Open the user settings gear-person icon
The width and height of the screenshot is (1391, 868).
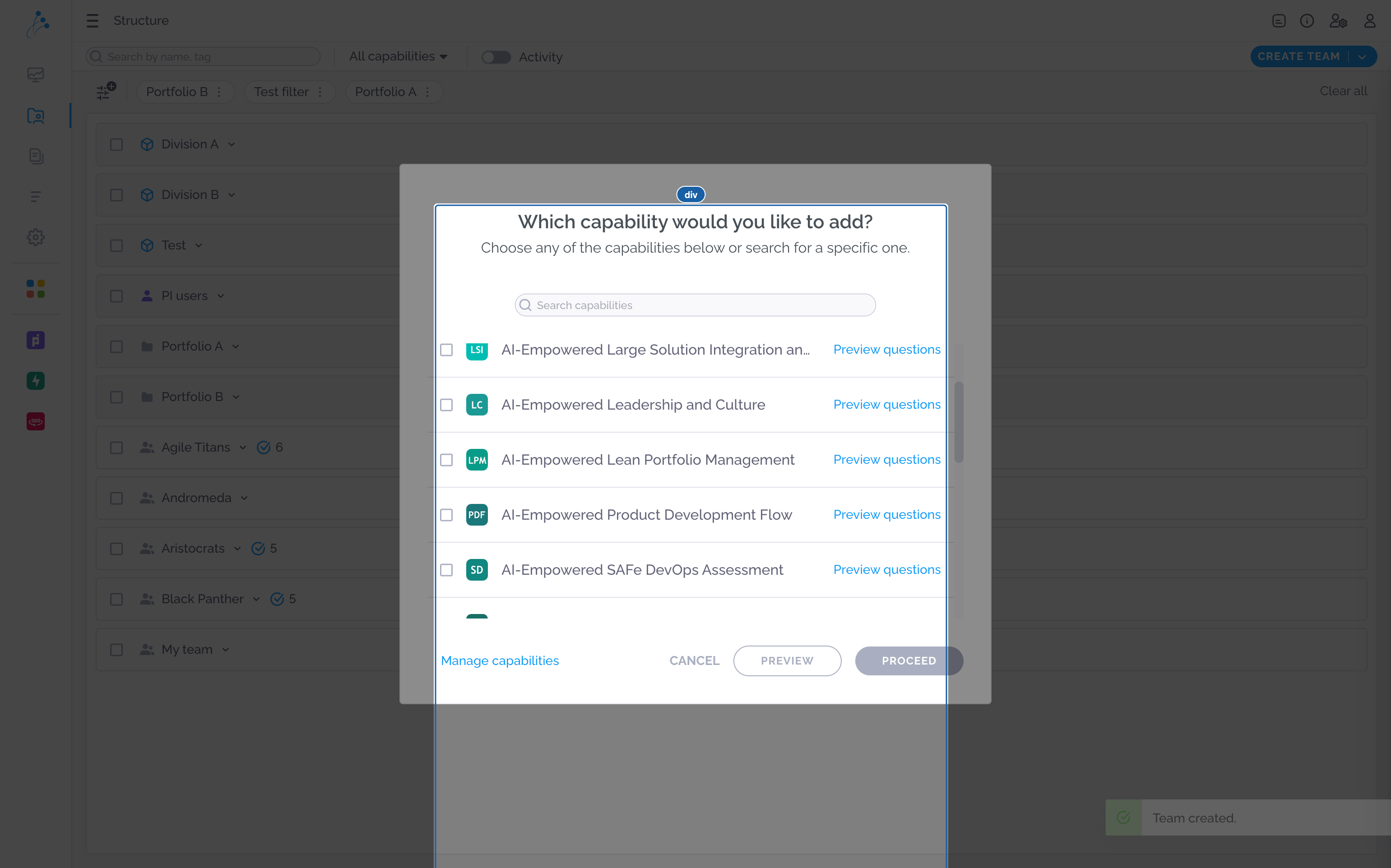coord(1338,21)
